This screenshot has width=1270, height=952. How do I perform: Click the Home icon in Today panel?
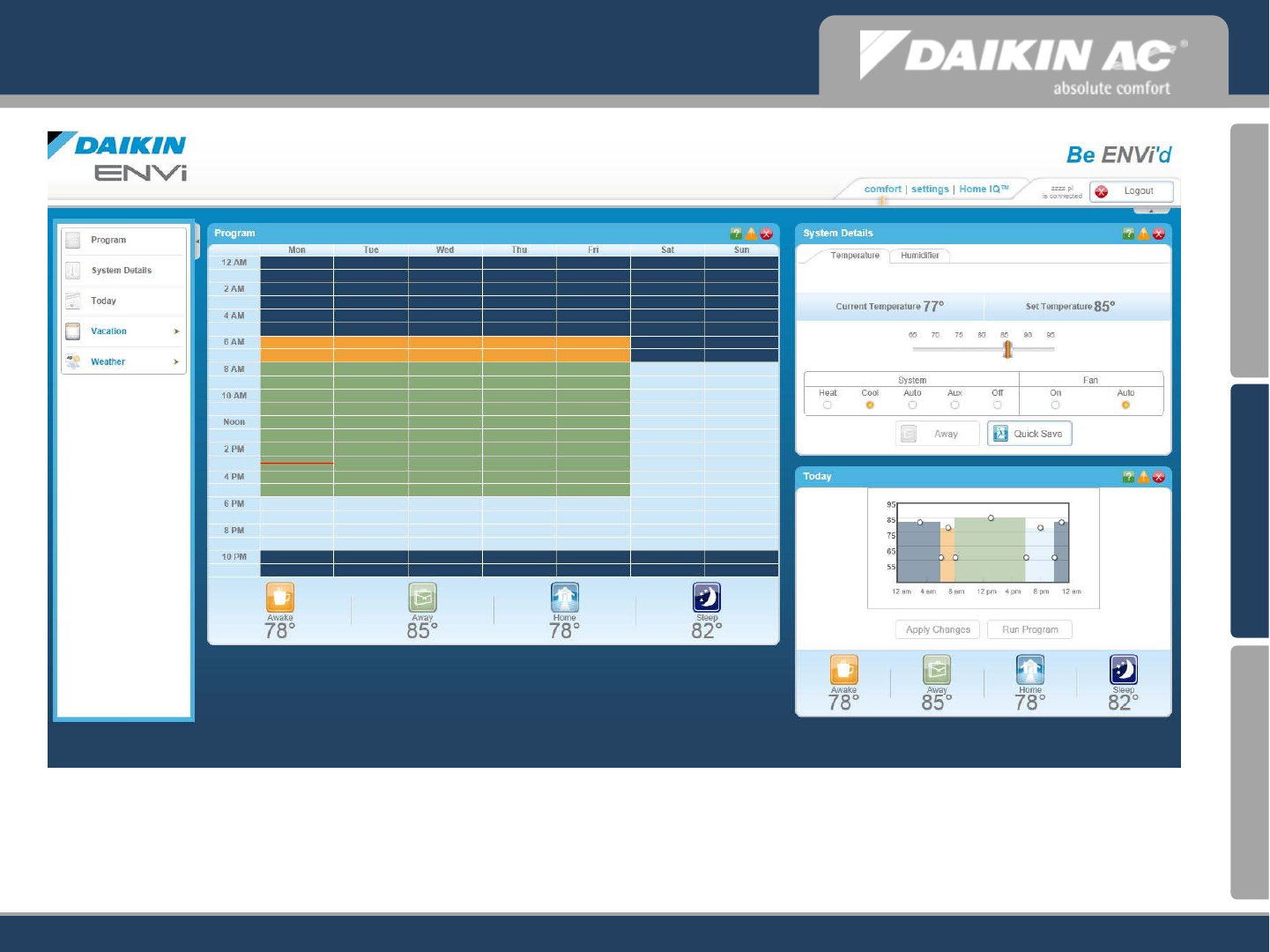point(1030,670)
